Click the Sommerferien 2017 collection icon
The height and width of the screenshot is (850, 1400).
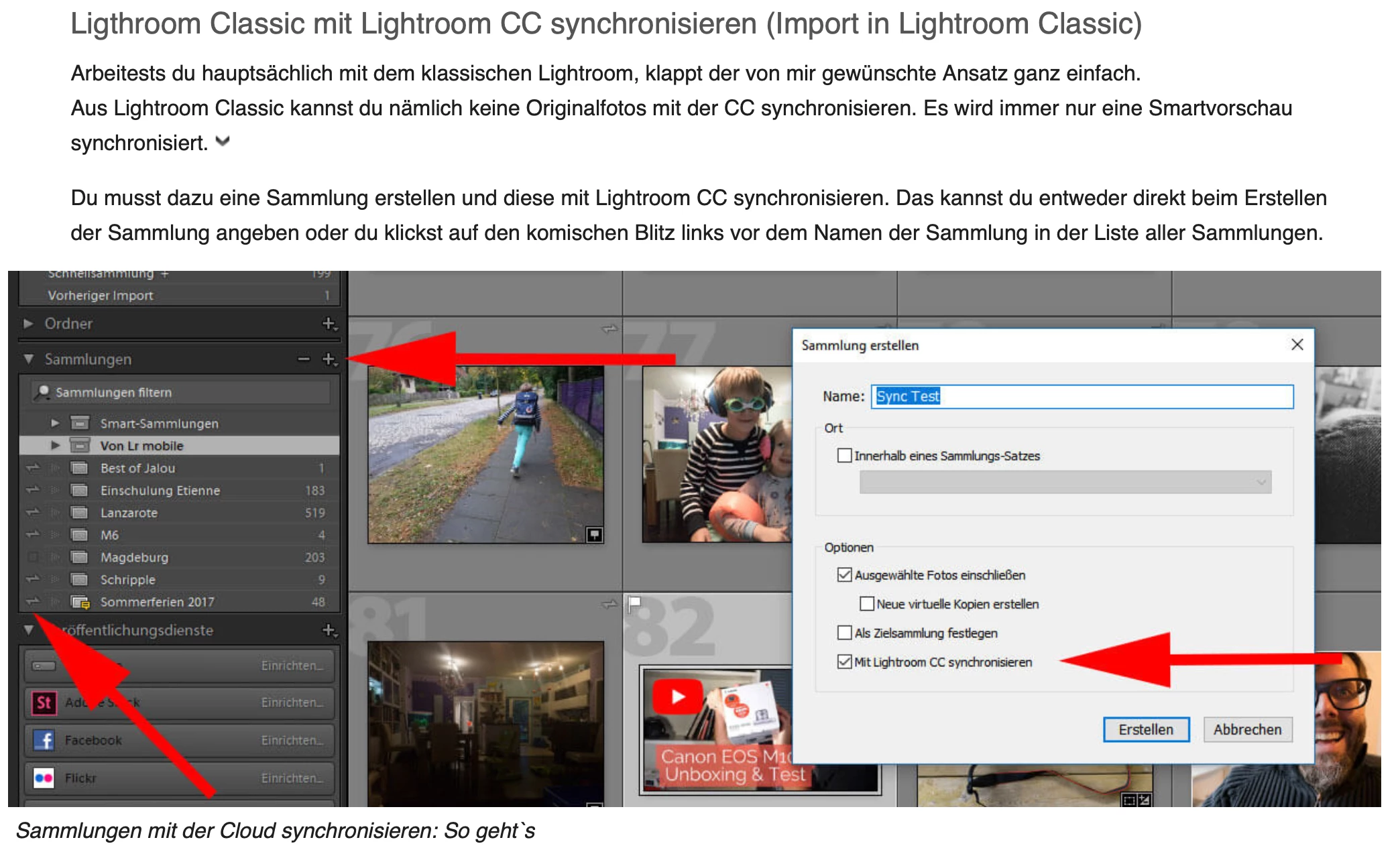click(x=80, y=602)
